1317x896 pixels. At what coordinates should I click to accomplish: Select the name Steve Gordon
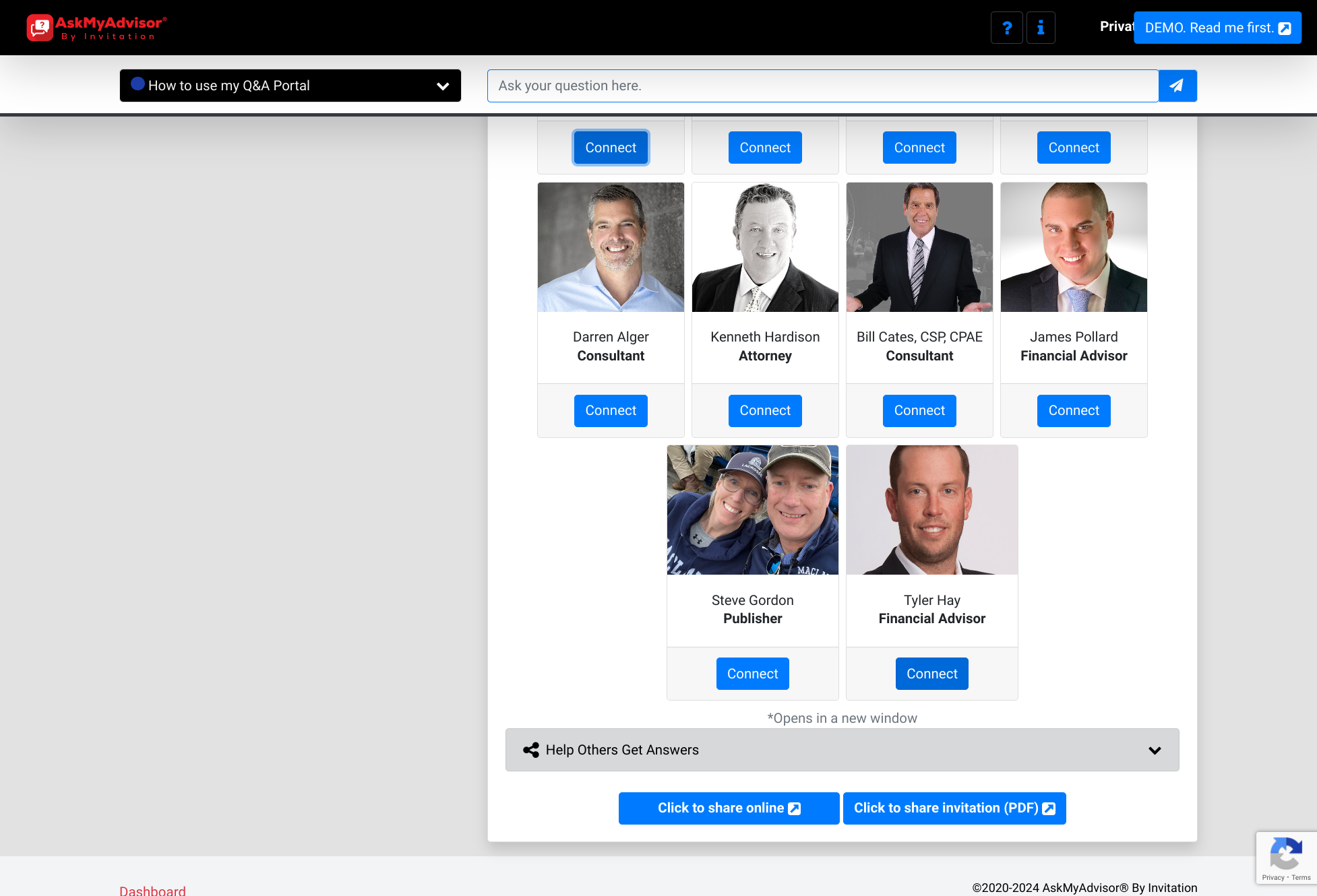pos(753,600)
